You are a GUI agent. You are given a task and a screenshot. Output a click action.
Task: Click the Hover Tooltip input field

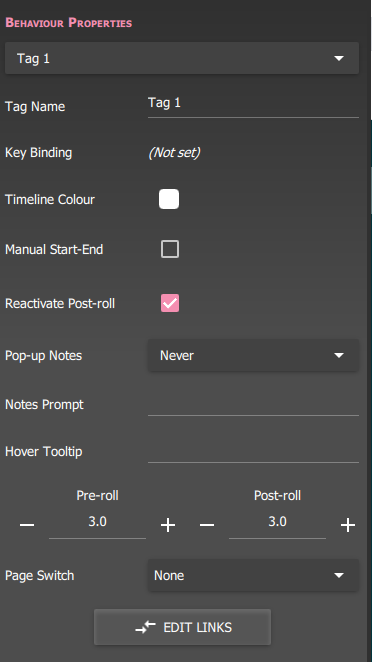tap(253, 451)
